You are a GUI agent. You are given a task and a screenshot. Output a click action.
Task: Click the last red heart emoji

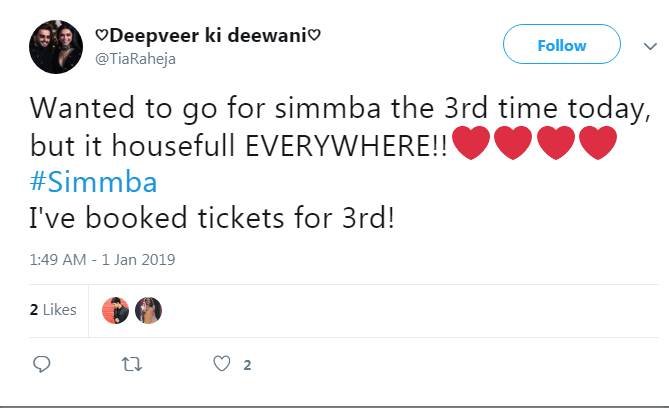coord(597,143)
